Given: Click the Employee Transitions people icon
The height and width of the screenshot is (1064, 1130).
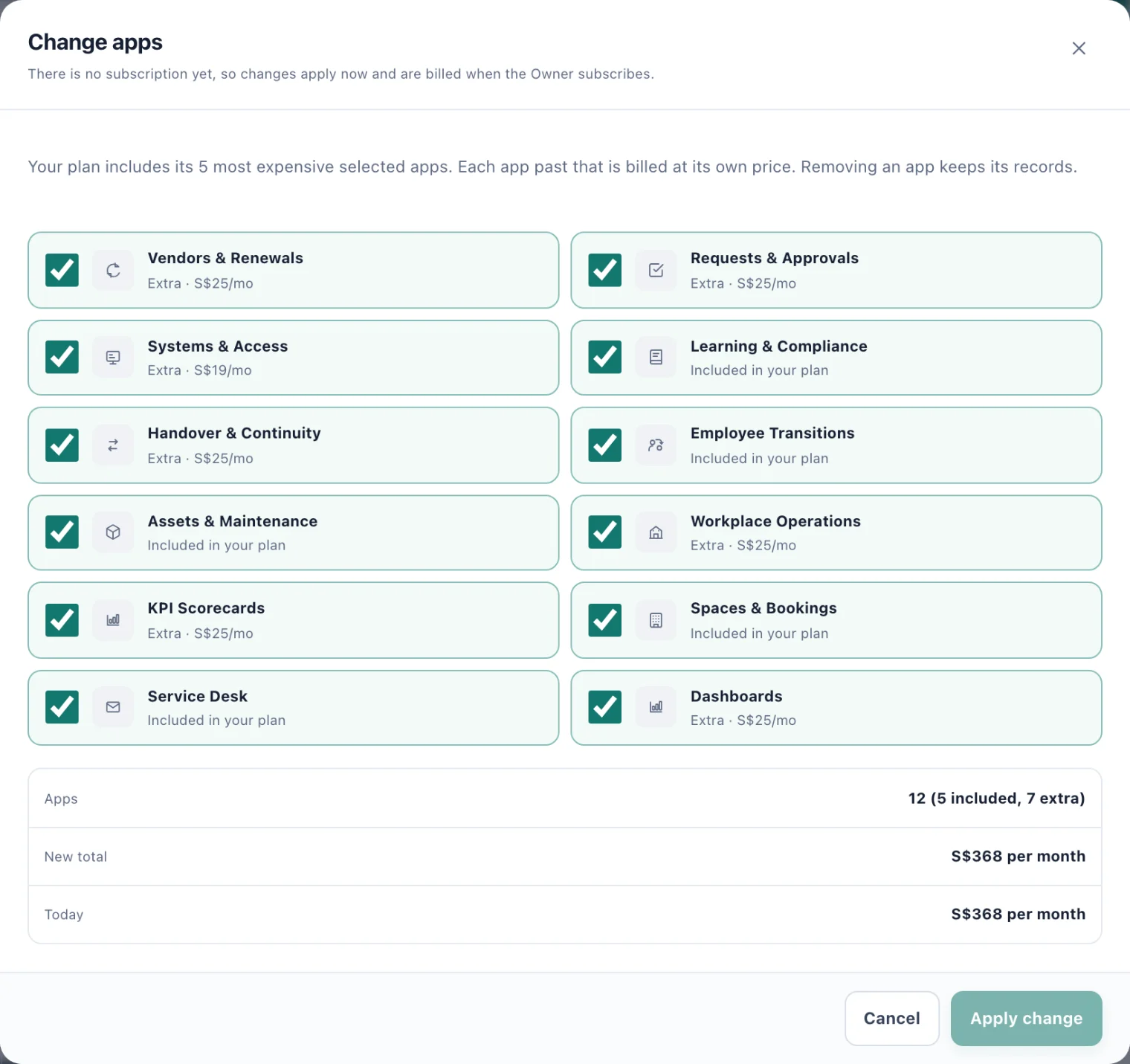Looking at the screenshot, I should [x=656, y=445].
